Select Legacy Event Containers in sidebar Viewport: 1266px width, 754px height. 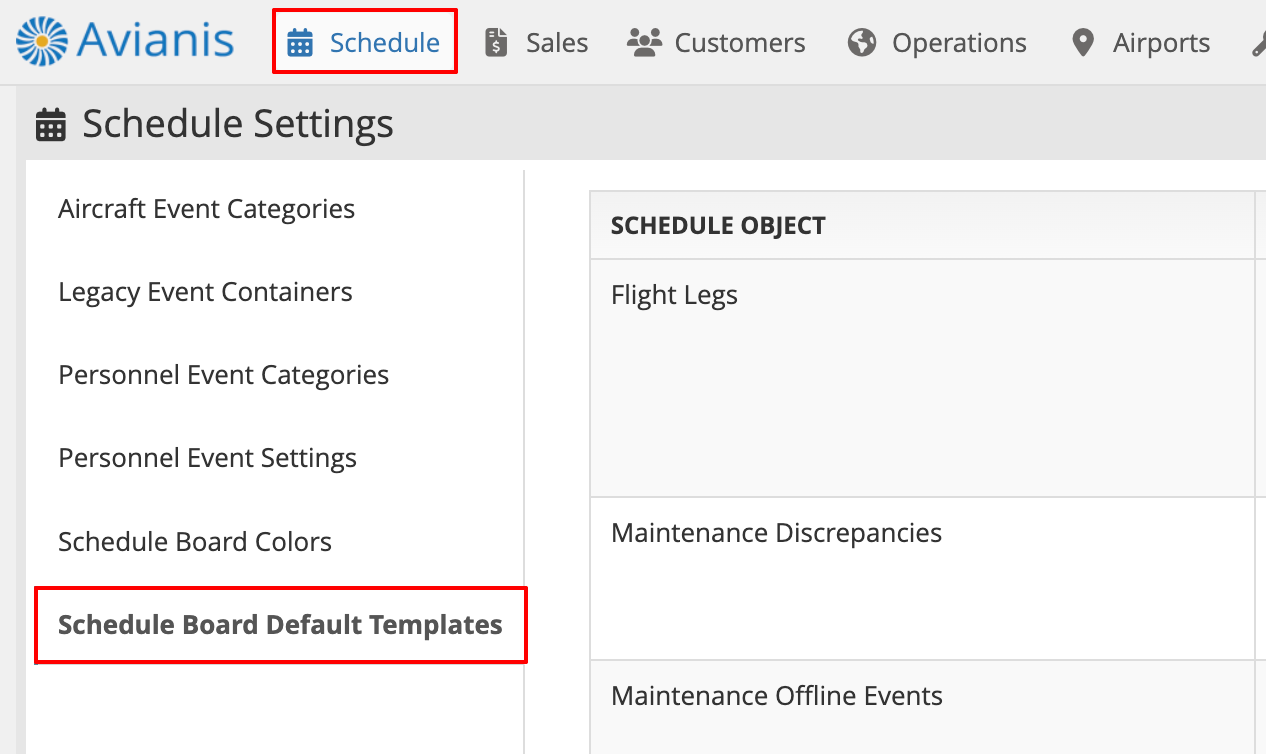point(205,292)
